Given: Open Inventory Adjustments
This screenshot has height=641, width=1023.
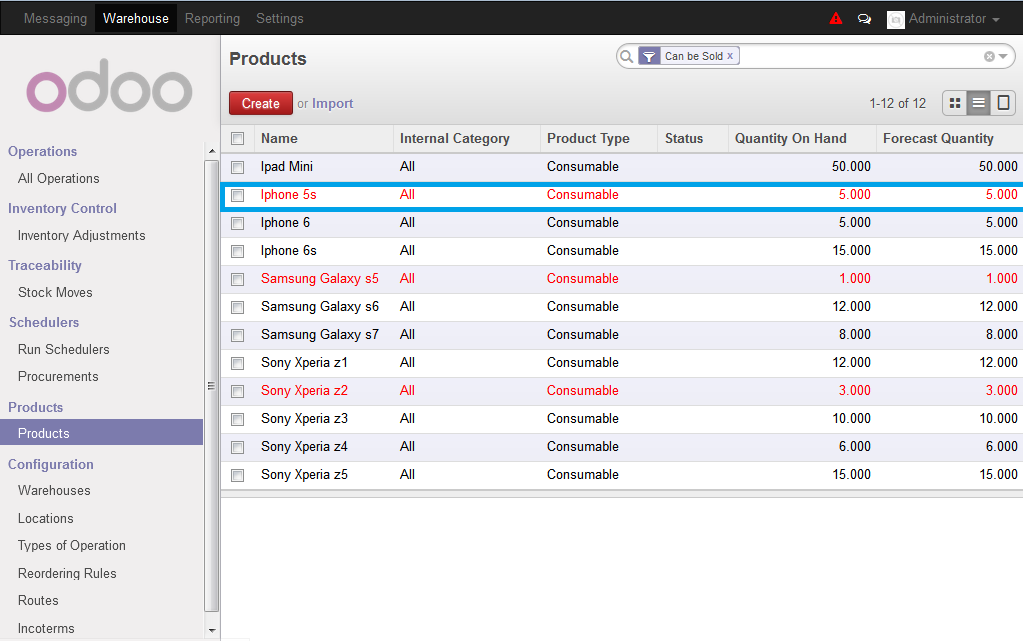Looking at the screenshot, I should pyautogui.click(x=82, y=236).
